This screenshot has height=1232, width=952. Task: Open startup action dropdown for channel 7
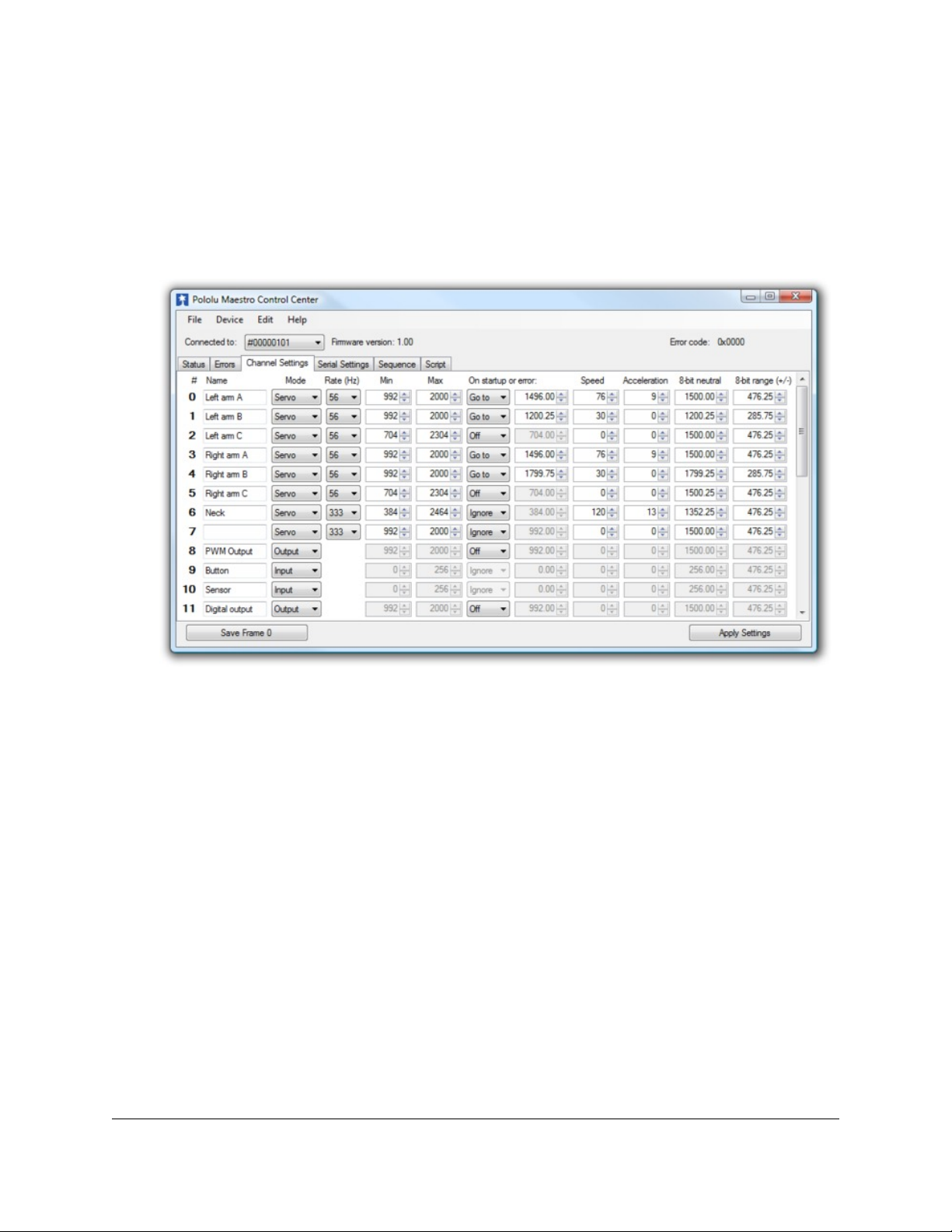coord(488,532)
